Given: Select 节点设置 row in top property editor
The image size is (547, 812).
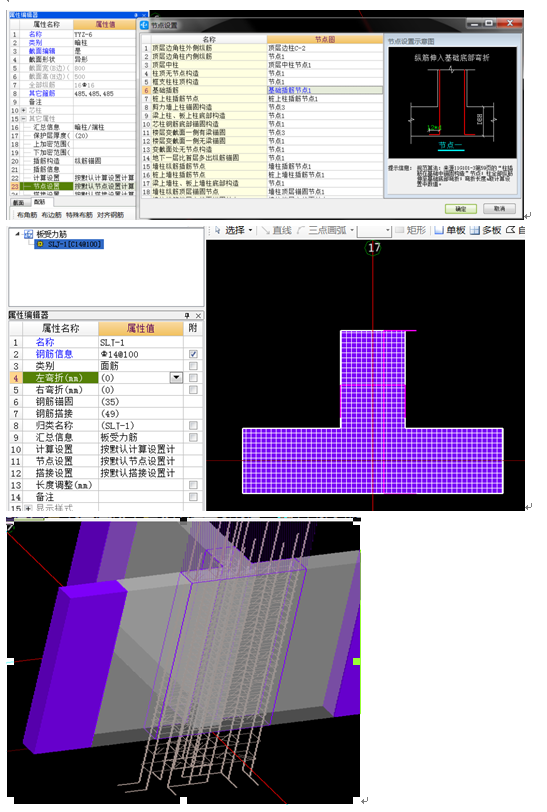Looking at the screenshot, I should pyautogui.click(x=73, y=186).
